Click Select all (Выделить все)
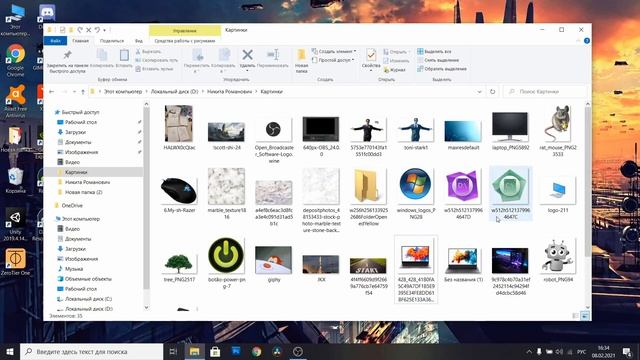This screenshot has width=640, height=360. (x=434, y=51)
